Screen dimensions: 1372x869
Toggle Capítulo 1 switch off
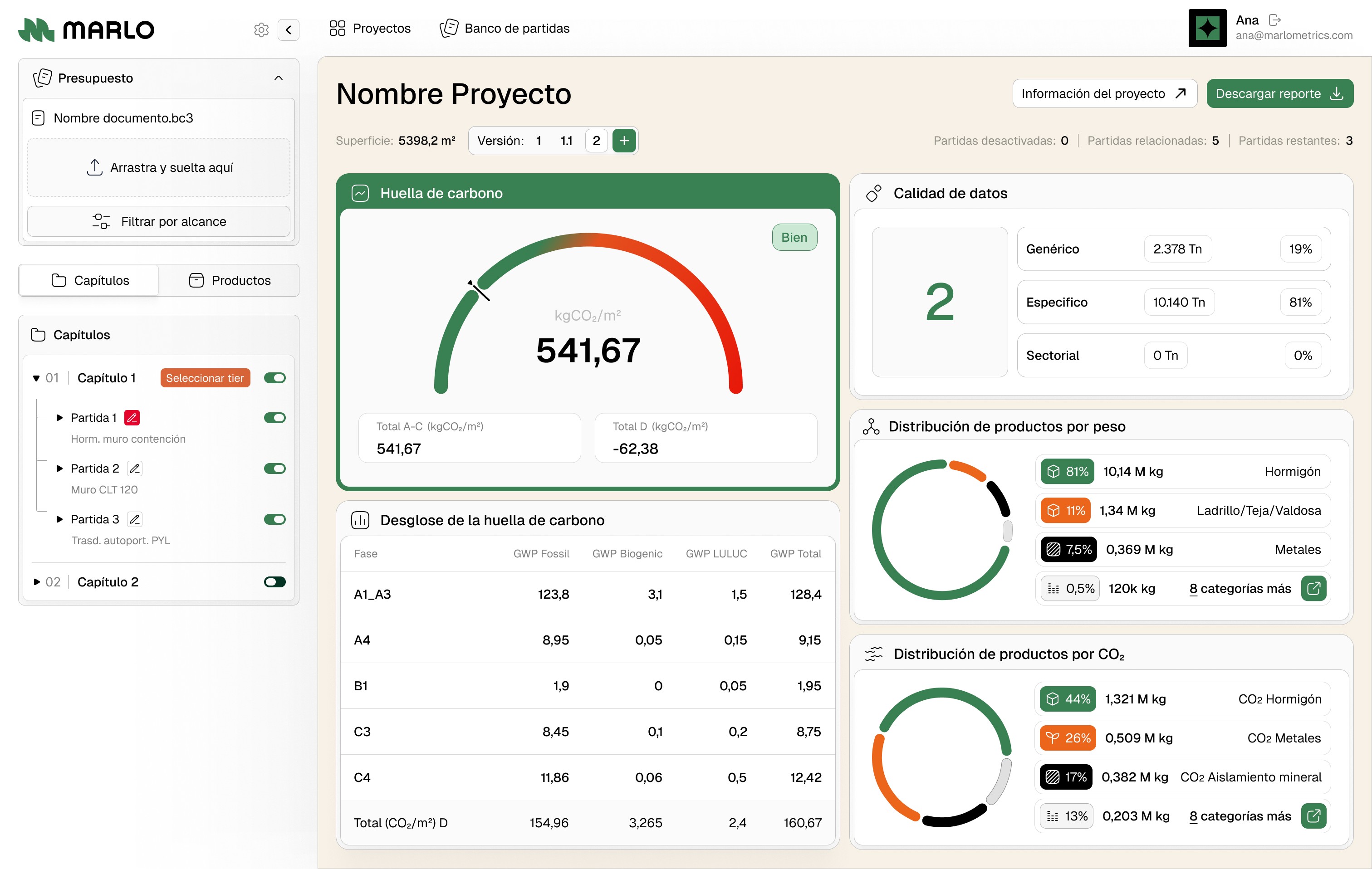coord(274,378)
